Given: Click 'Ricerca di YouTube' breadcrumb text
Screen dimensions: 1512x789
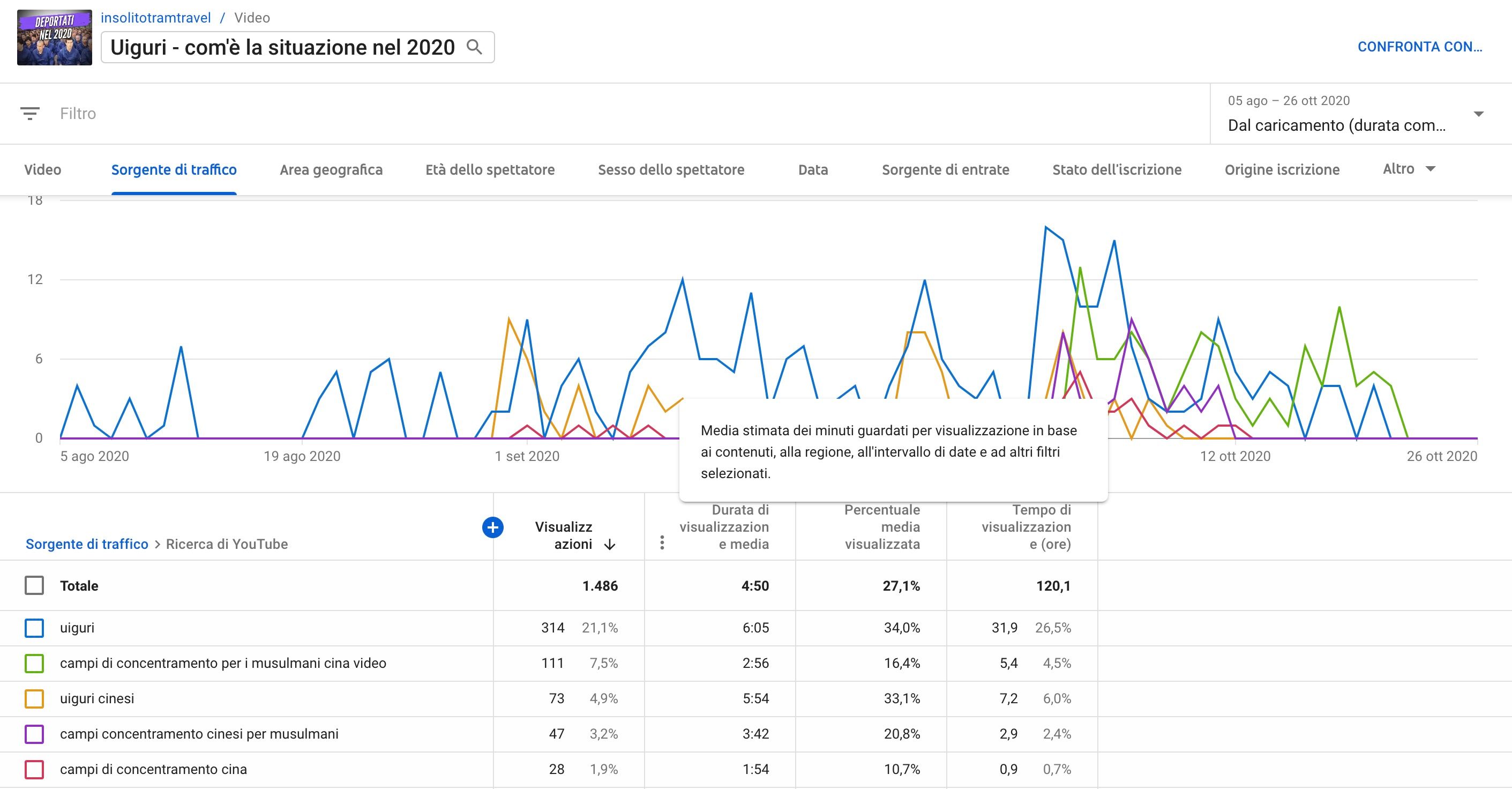Looking at the screenshot, I should [x=227, y=544].
